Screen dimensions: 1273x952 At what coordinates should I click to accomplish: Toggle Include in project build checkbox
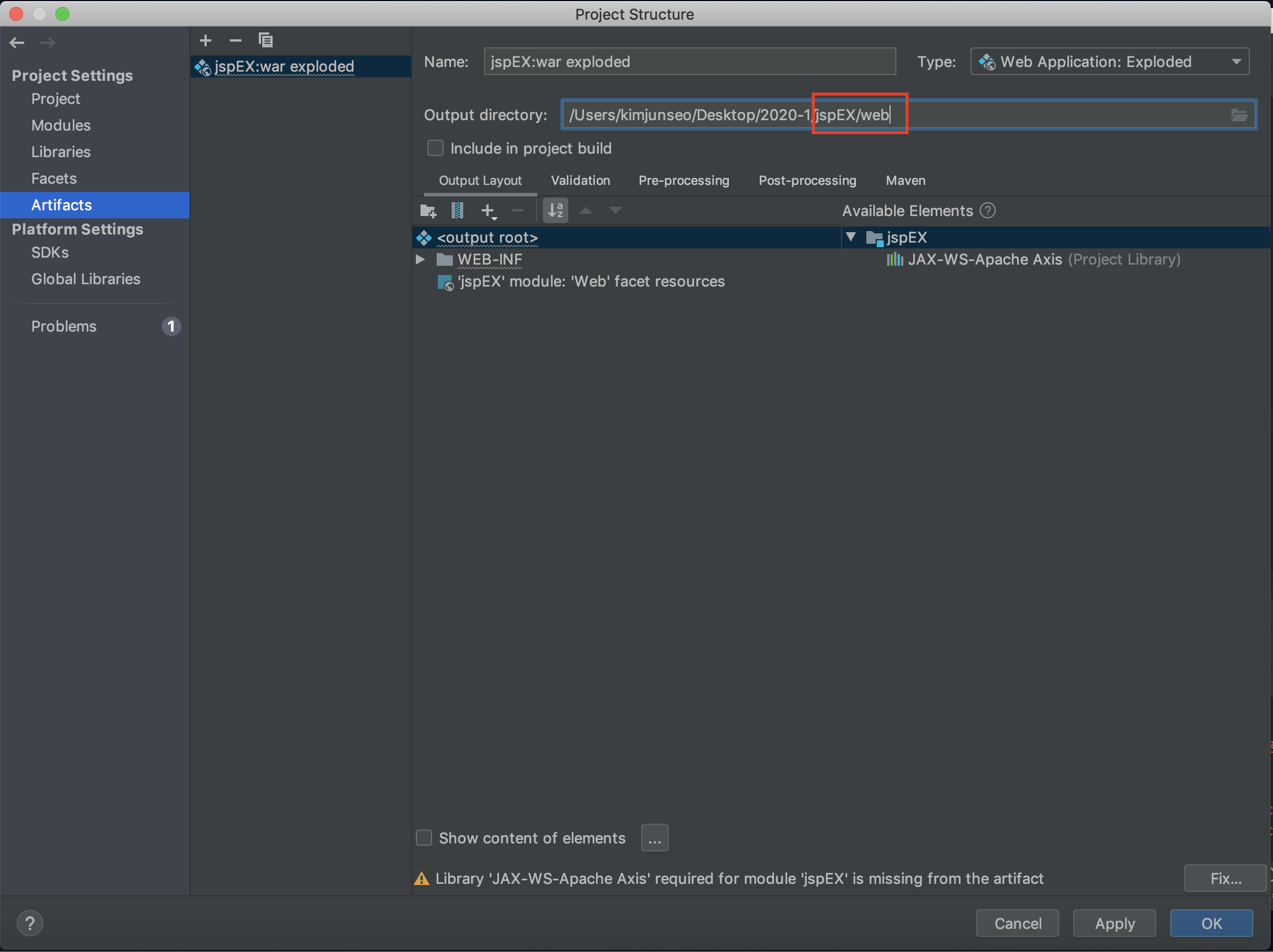pos(435,148)
